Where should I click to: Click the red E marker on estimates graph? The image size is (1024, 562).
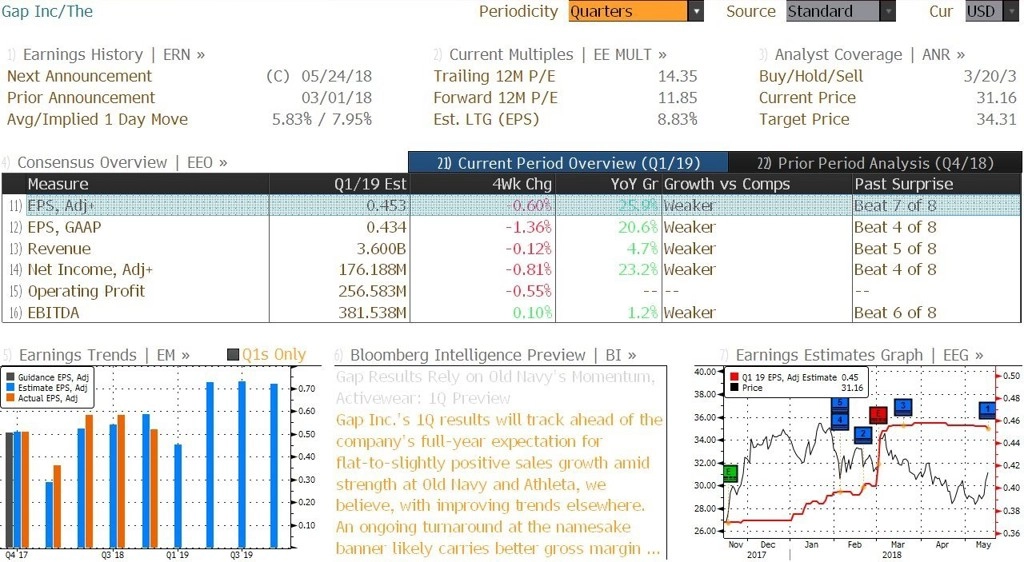[878, 414]
